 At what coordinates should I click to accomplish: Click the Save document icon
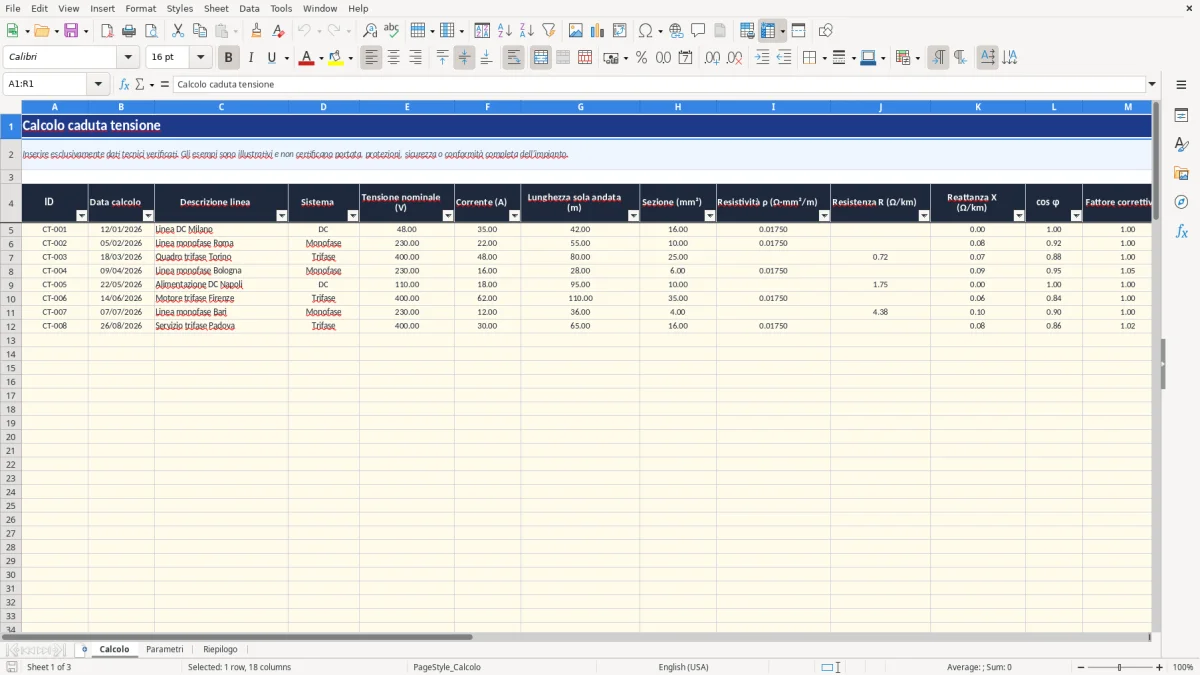point(71,31)
